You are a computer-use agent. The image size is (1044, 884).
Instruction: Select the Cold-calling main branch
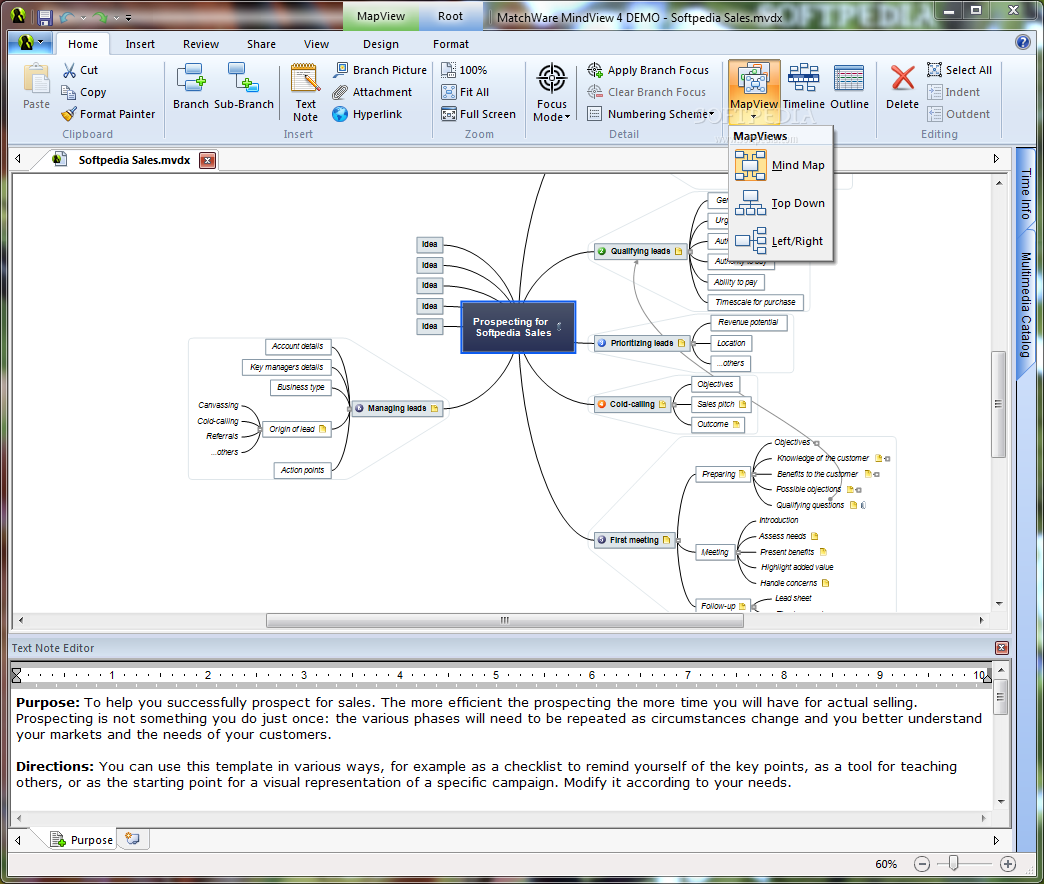632,404
